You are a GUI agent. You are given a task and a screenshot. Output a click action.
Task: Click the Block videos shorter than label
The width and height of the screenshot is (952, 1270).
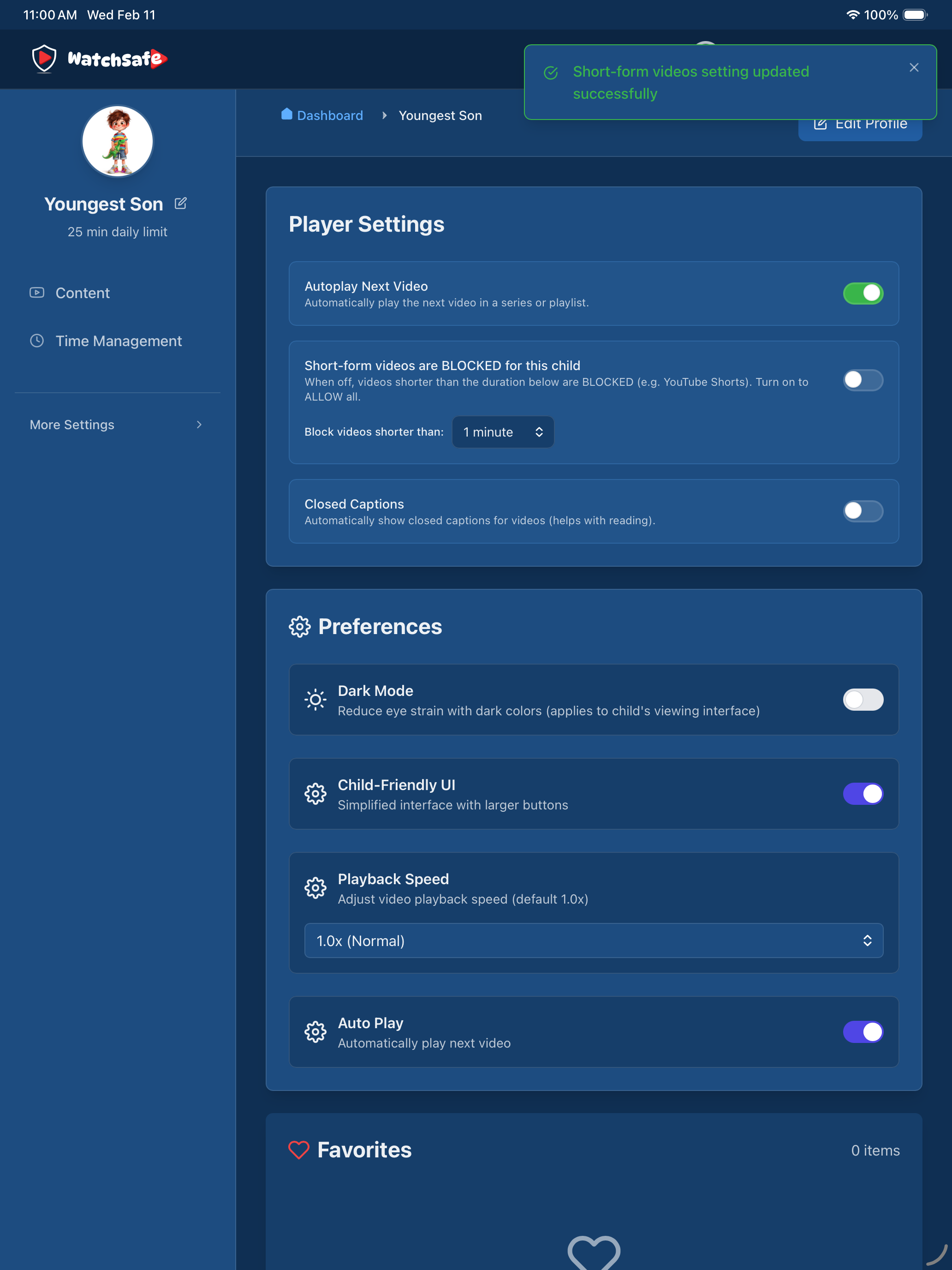click(374, 432)
